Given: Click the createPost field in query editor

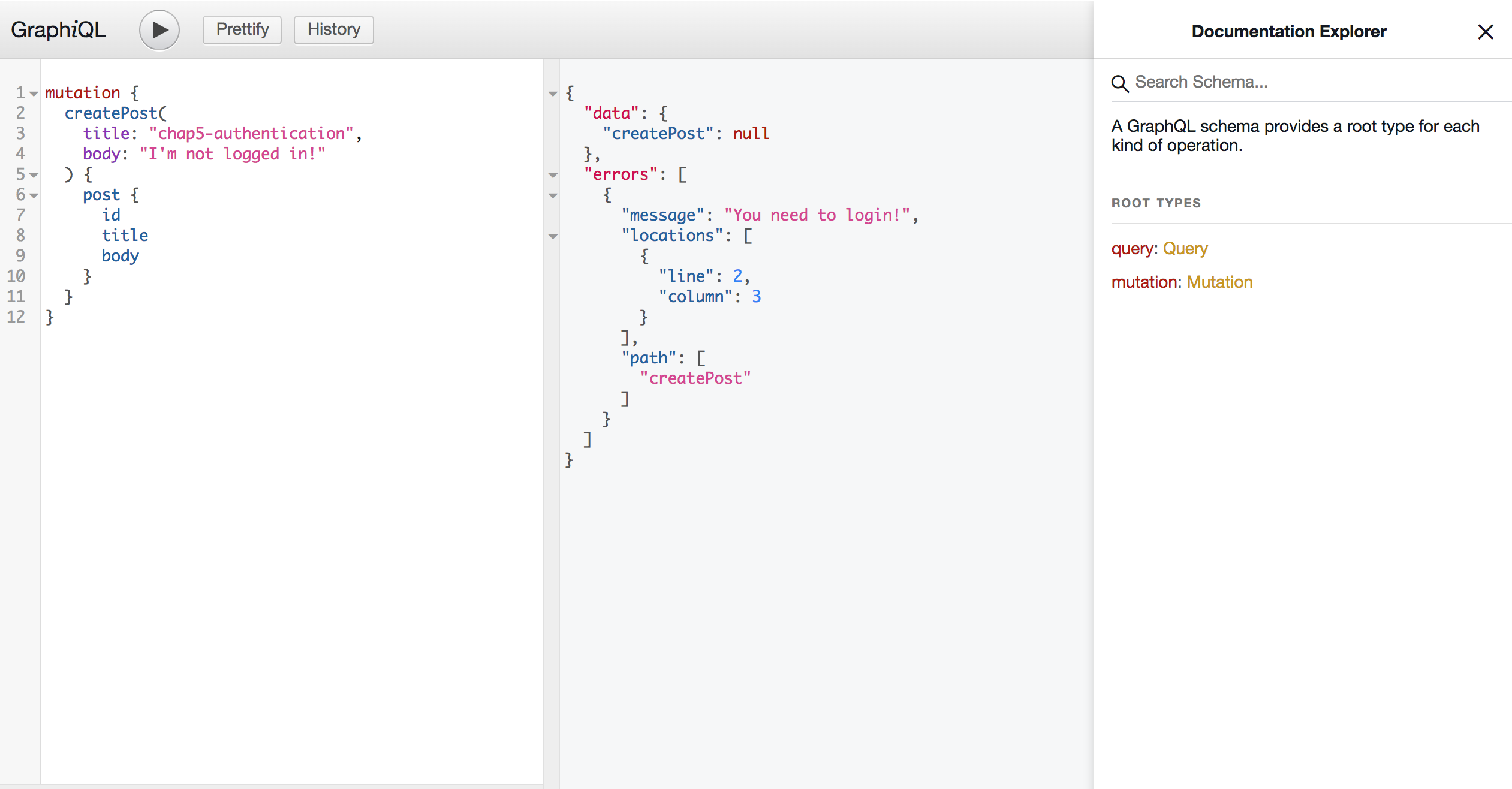Looking at the screenshot, I should [x=111, y=113].
